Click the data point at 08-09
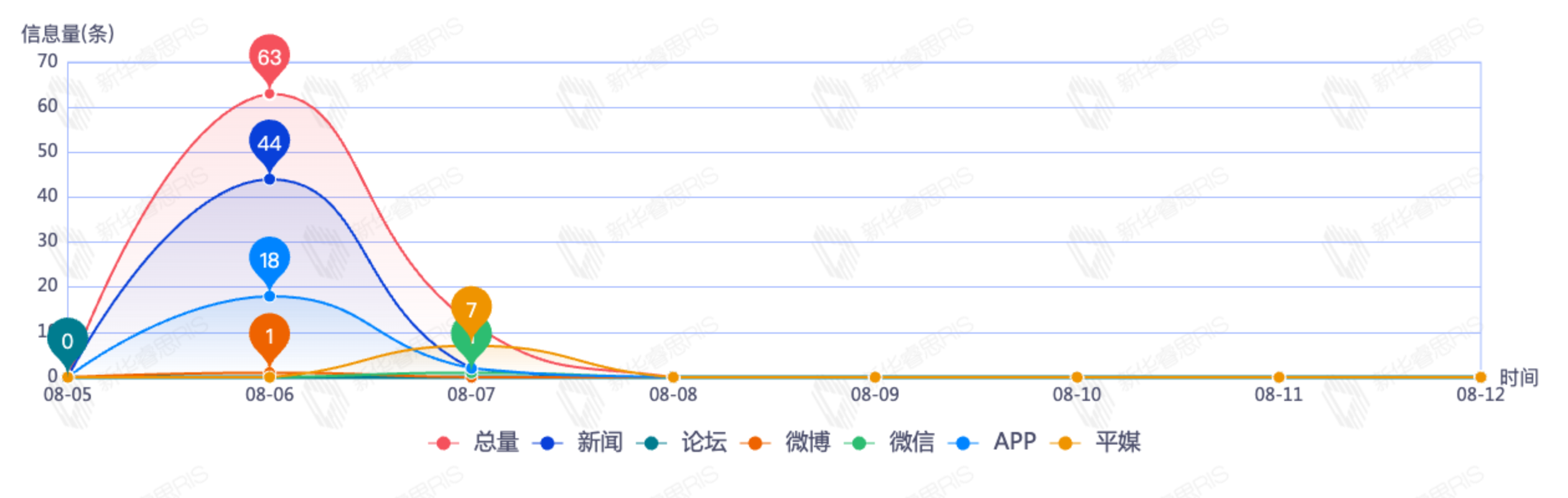This screenshot has width=1568, height=498. pyautogui.click(x=875, y=377)
